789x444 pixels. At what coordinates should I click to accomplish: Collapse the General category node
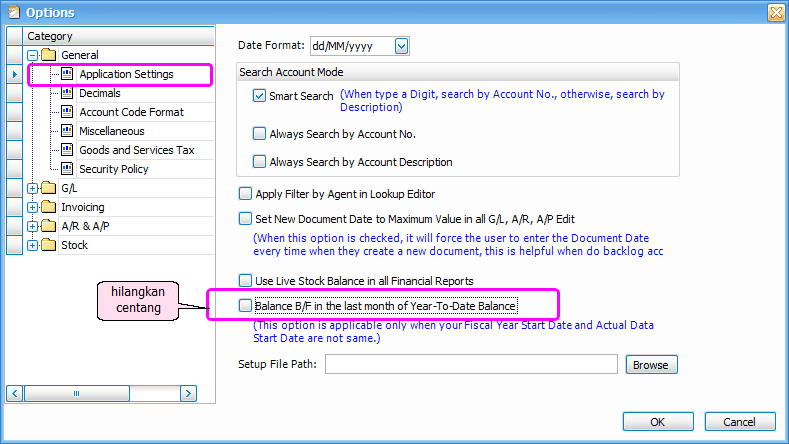[x=32, y=55]
